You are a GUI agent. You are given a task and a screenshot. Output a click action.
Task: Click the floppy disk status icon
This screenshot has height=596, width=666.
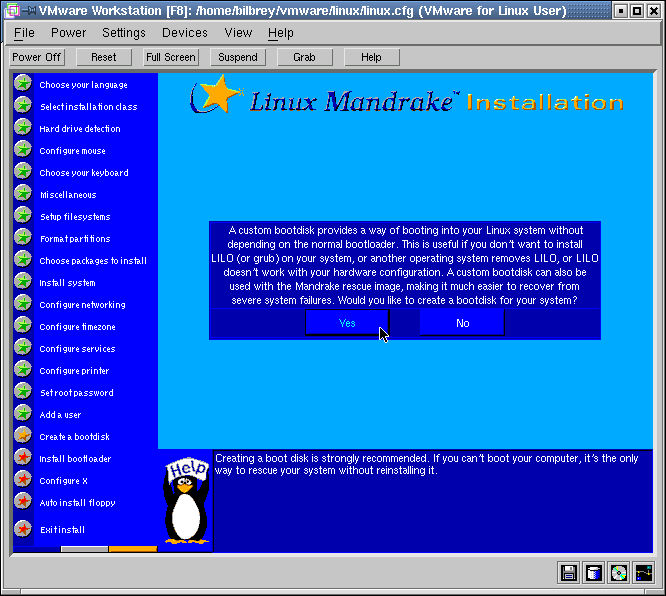click(569, 573)
